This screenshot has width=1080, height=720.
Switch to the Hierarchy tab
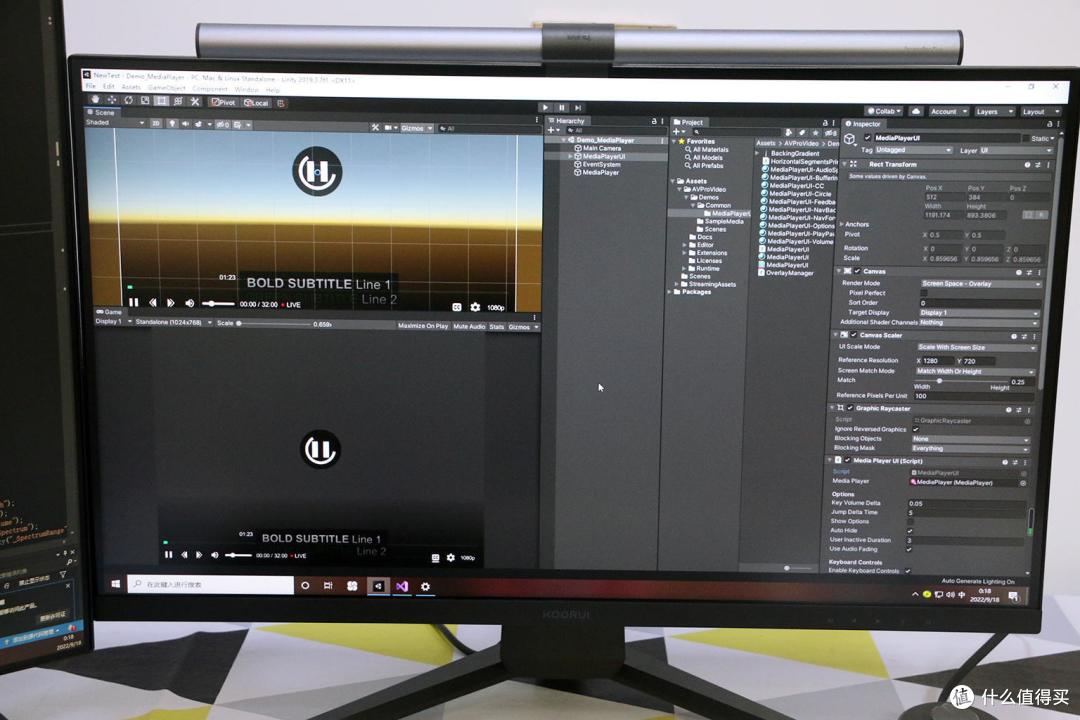(566, 121)
